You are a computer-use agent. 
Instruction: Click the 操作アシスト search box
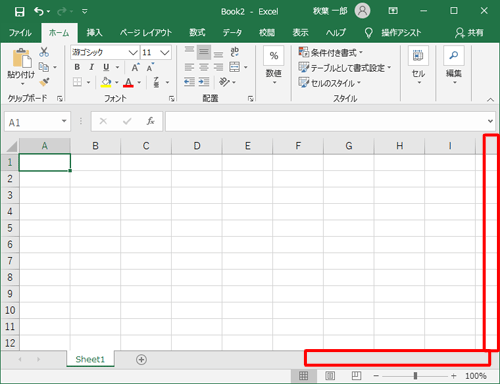click(393, 33)
